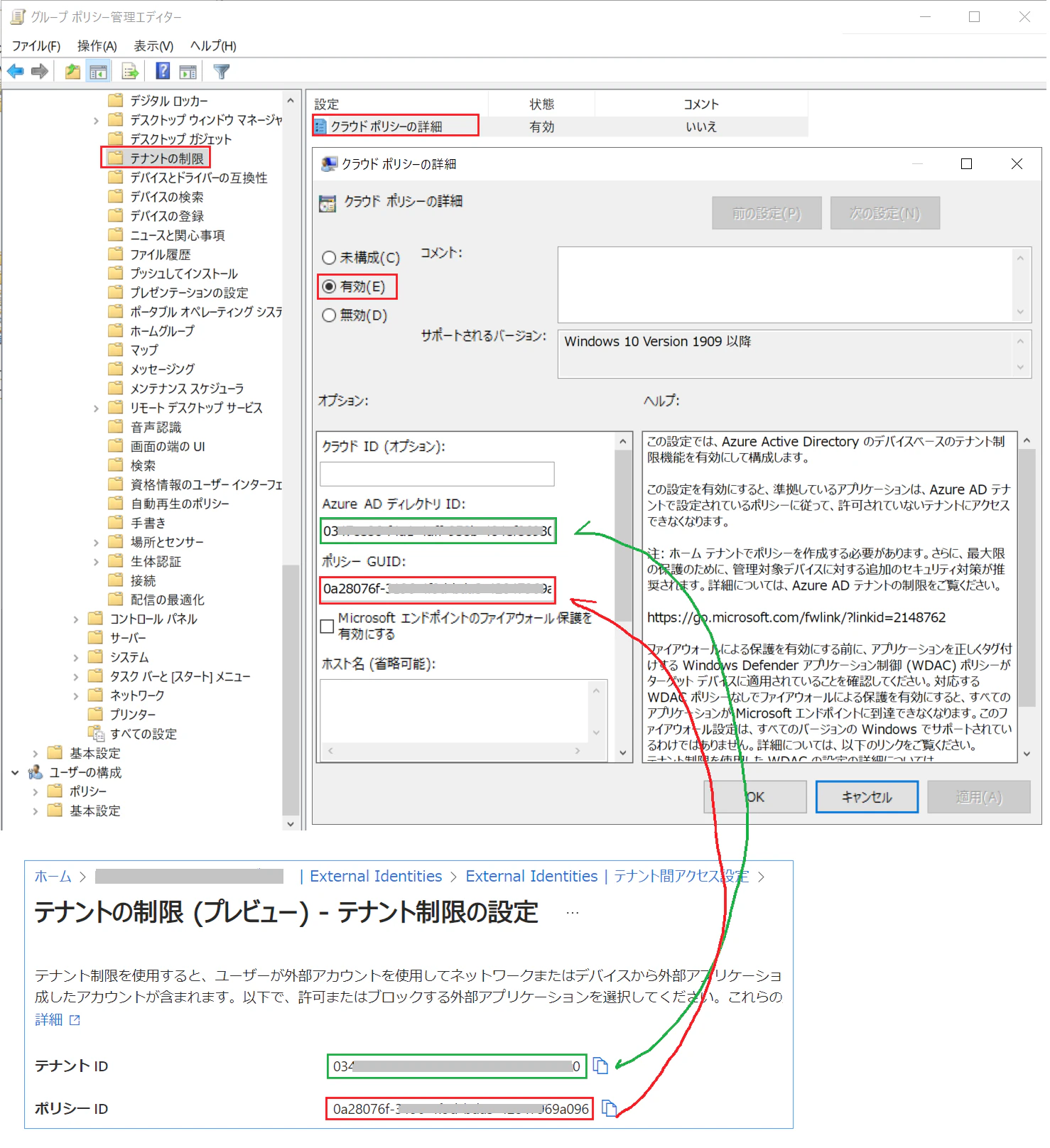Click the Azure AD ディレクトリ ID input field

coord(438,531)
